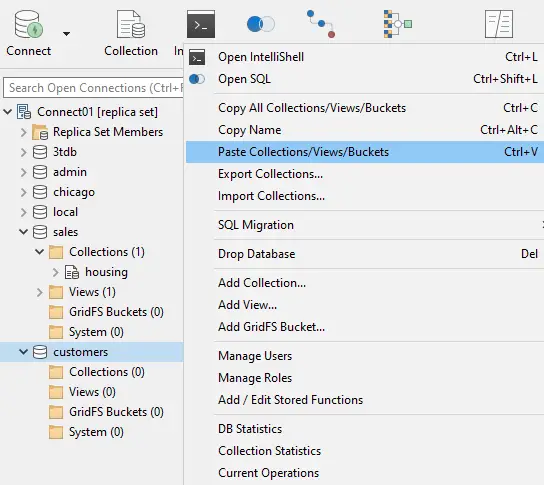The height and width of the screenshot is (485, 544).
Task: Click the chicago database icon
Action: [x=40, y=192]
